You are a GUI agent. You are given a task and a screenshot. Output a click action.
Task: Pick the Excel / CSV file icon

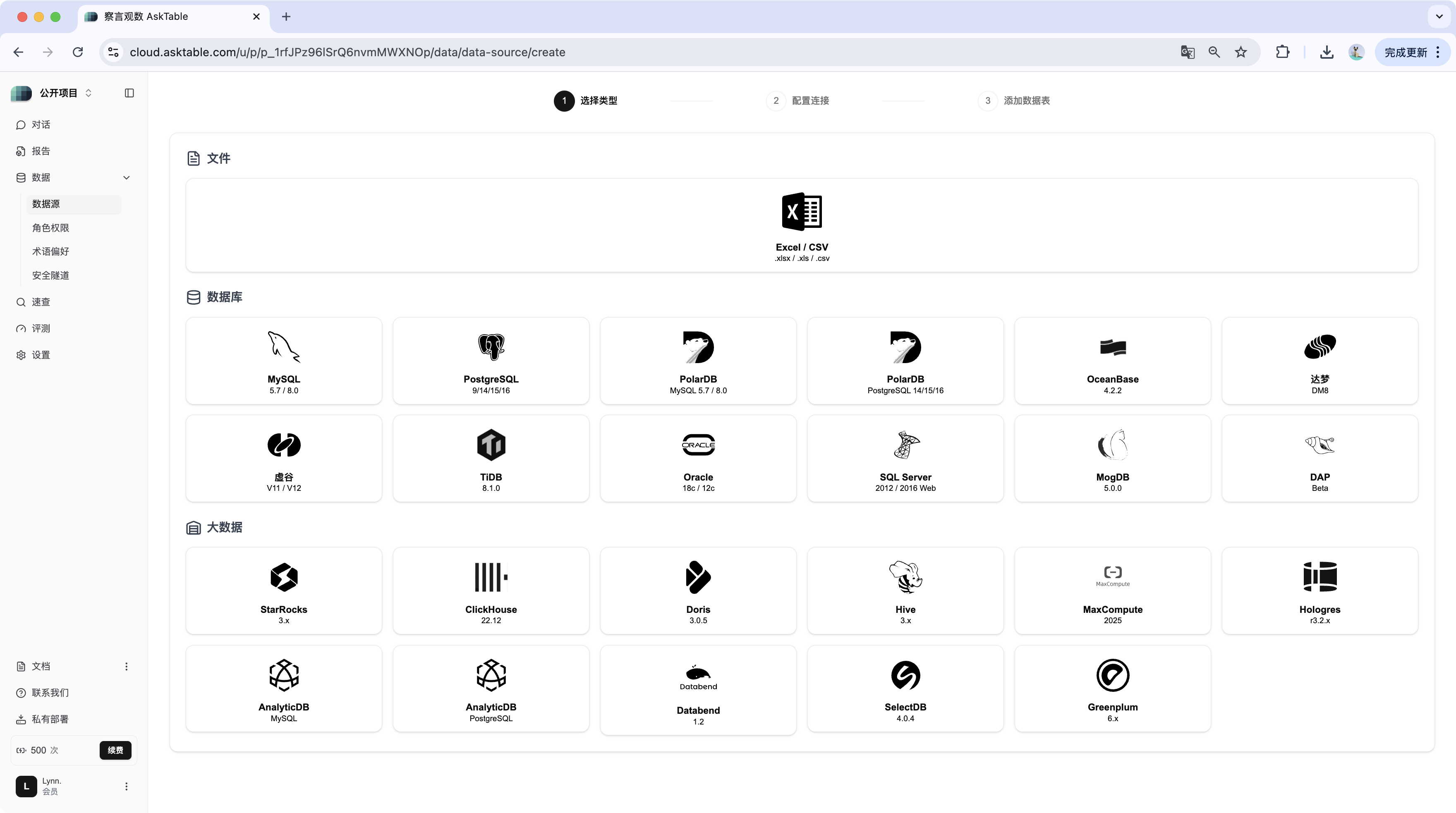(802, 212)
